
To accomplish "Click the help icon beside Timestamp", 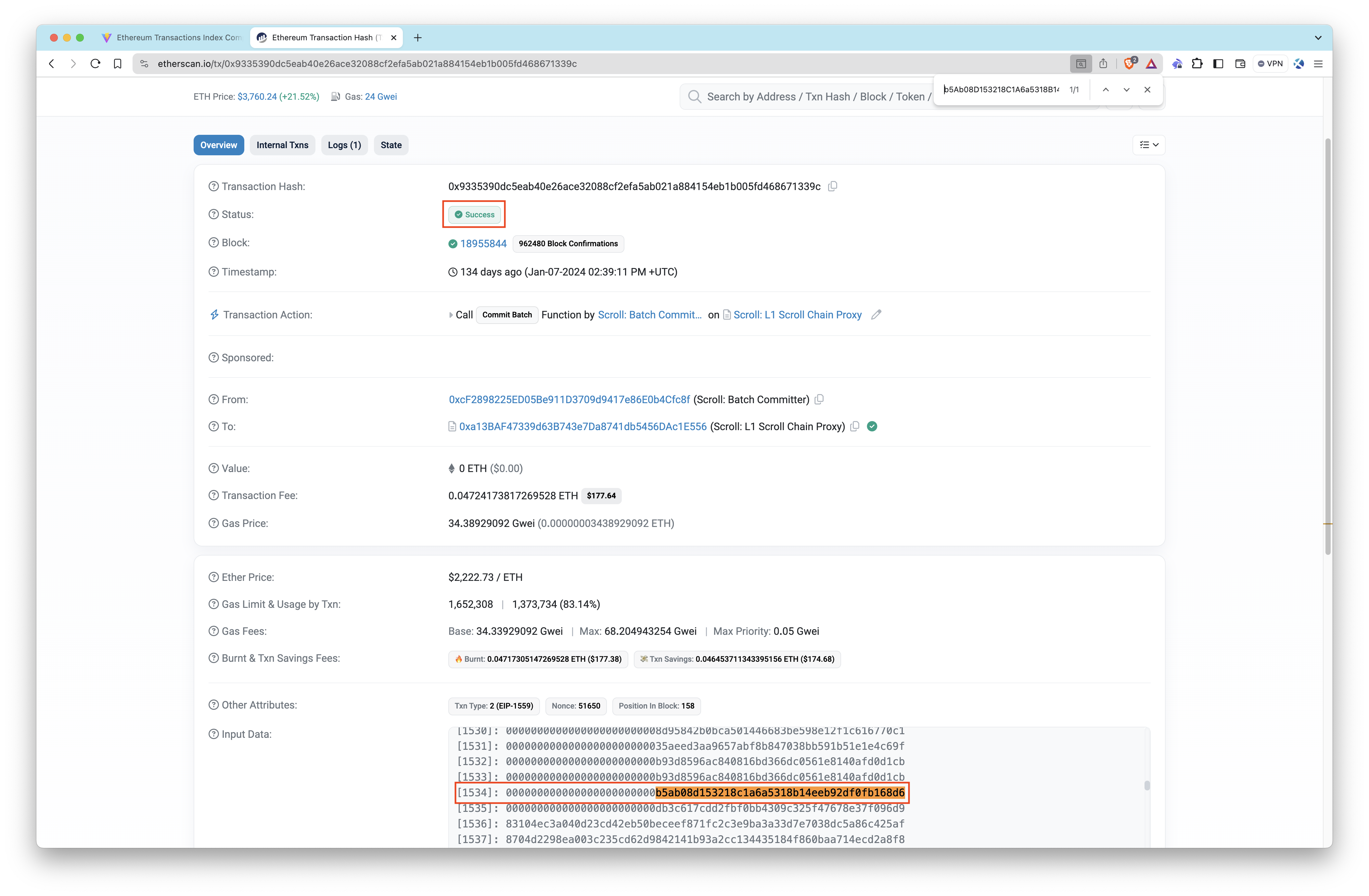I will click(213, 272).
